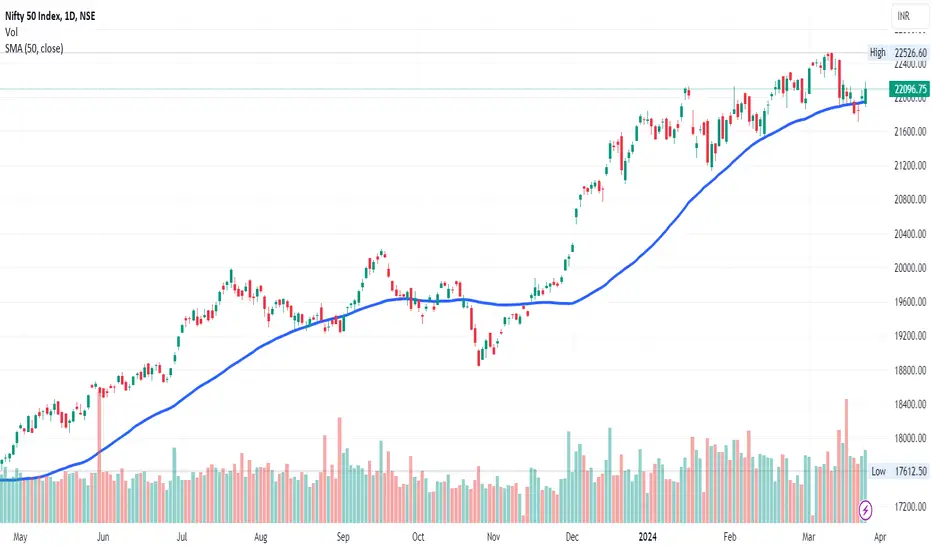Click the Sep label on time axis

(343, 537)
